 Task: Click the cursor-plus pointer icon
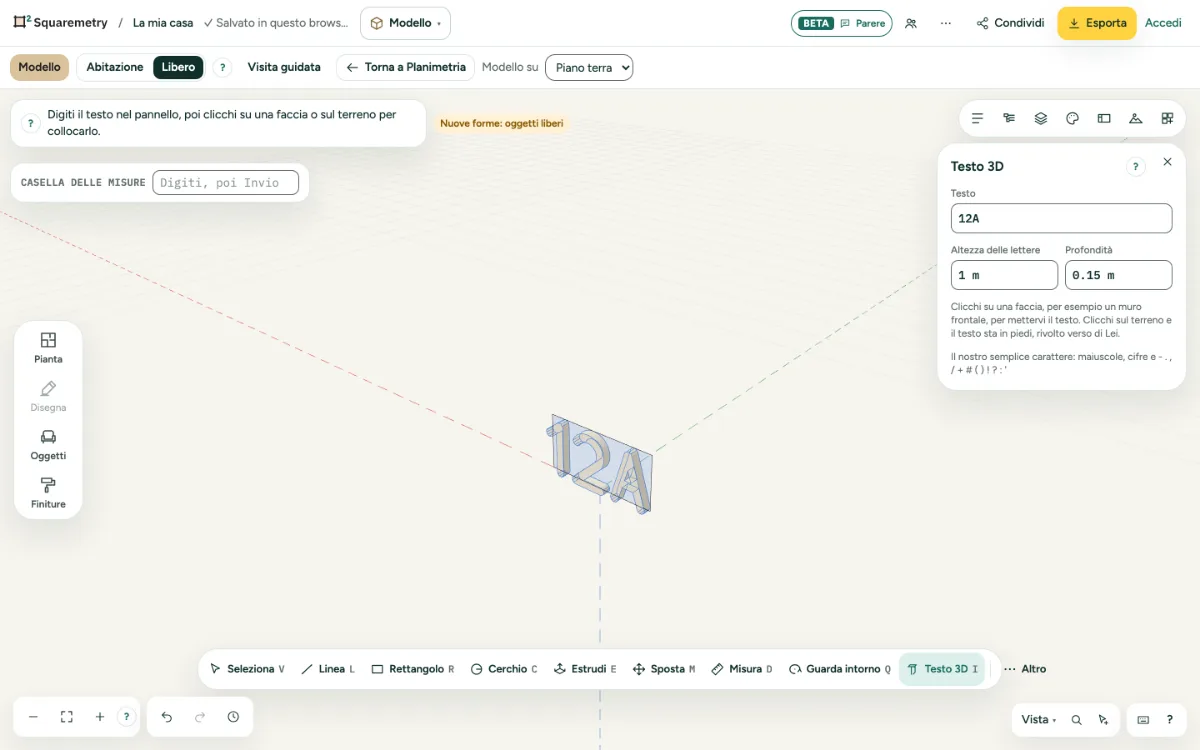point(1103,720)
